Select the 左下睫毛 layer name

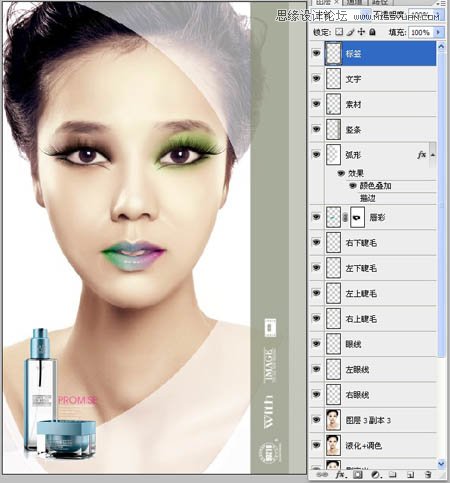coord(361,268)
